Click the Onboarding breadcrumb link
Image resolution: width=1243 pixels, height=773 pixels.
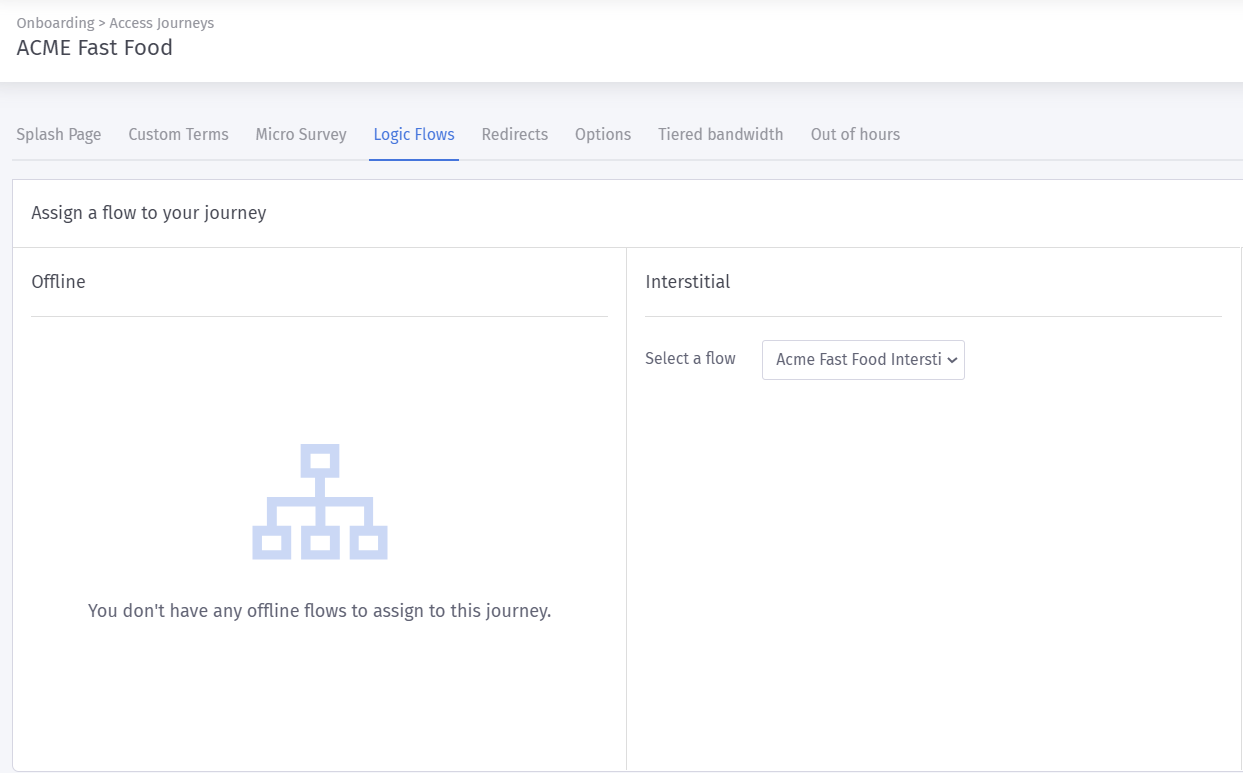pyautogui.click(x=55, y=23)
